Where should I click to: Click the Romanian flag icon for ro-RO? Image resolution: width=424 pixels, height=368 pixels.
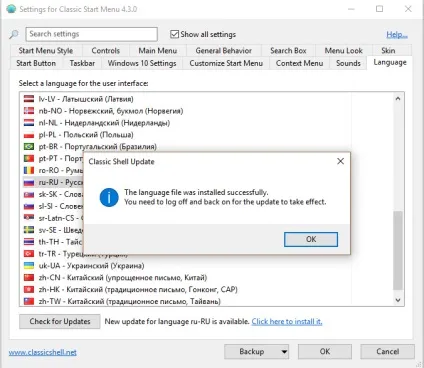(x=29, y=170)
